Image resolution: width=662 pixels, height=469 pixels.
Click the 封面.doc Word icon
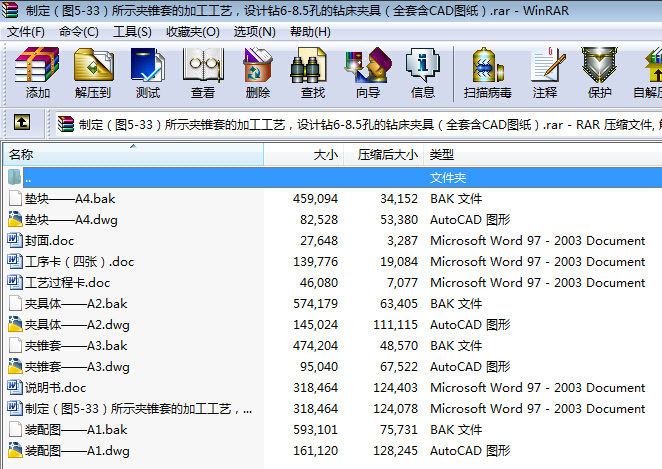(x=15, y=240)
